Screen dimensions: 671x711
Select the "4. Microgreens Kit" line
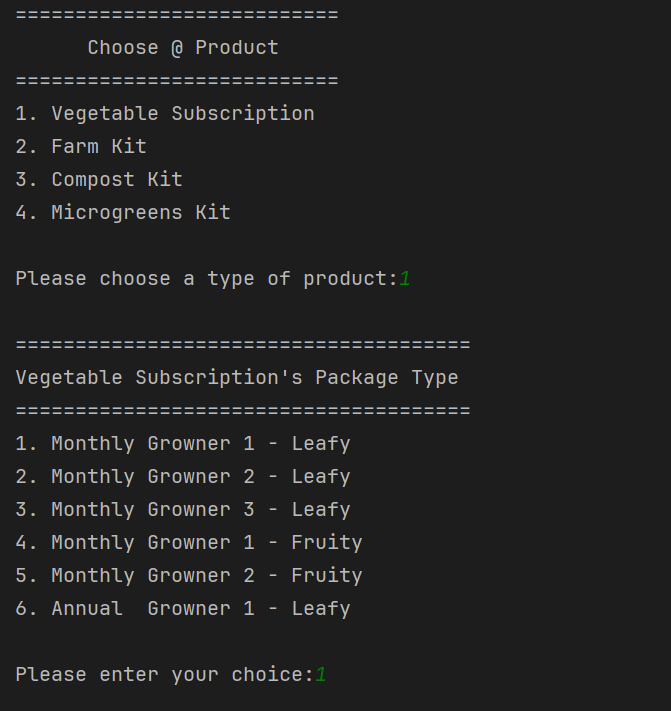point(123,213)
